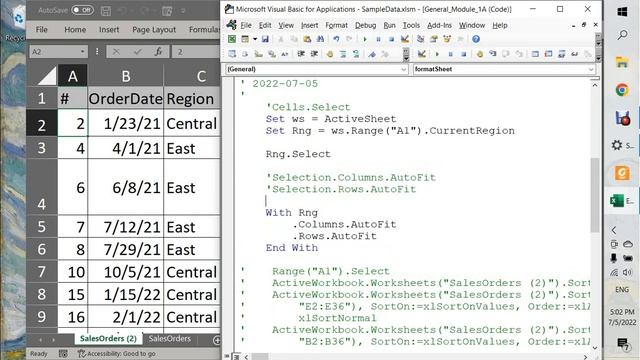640x360 pixels.
Task: Click column B header in Excel
Action: coord(126,76)
